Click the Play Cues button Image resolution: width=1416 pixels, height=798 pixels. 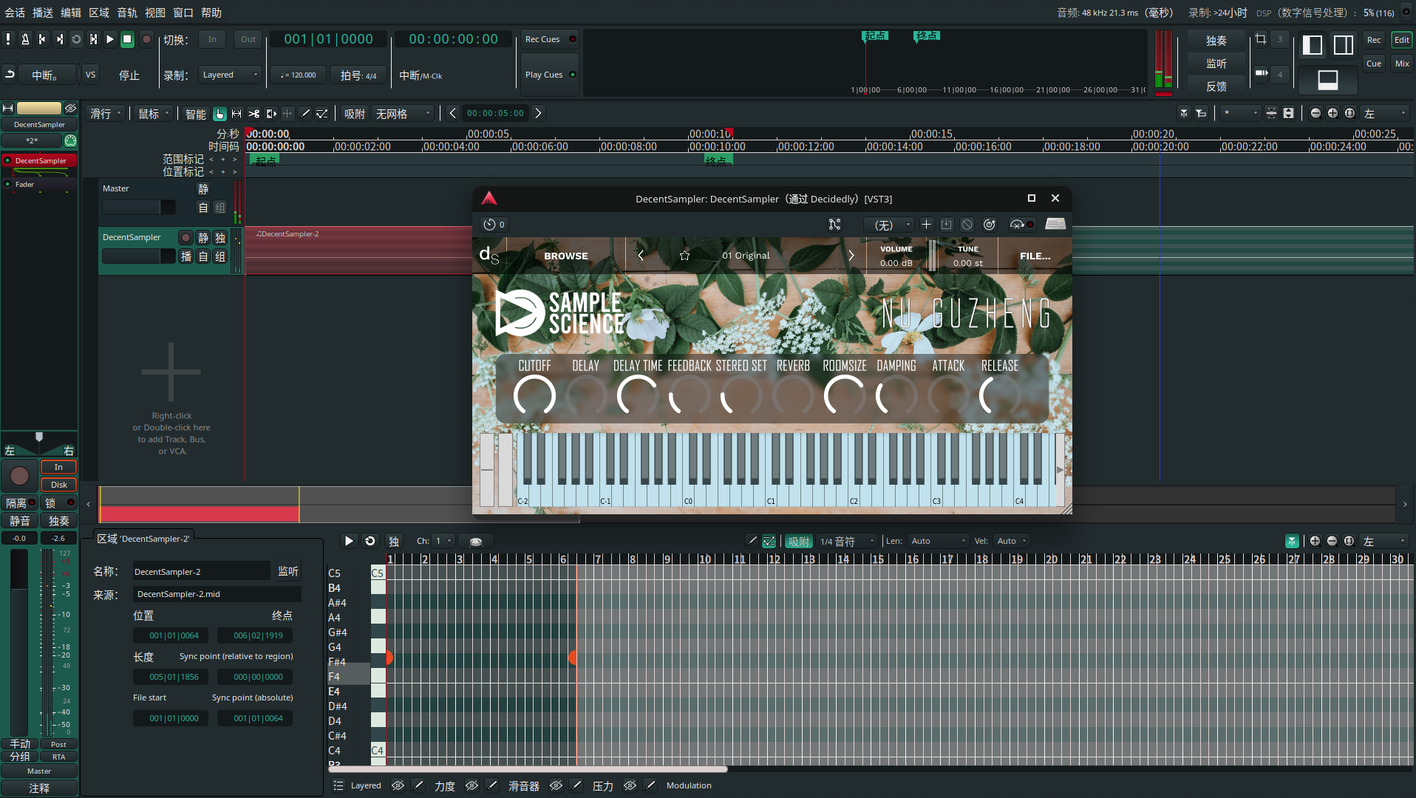(550, 75)
